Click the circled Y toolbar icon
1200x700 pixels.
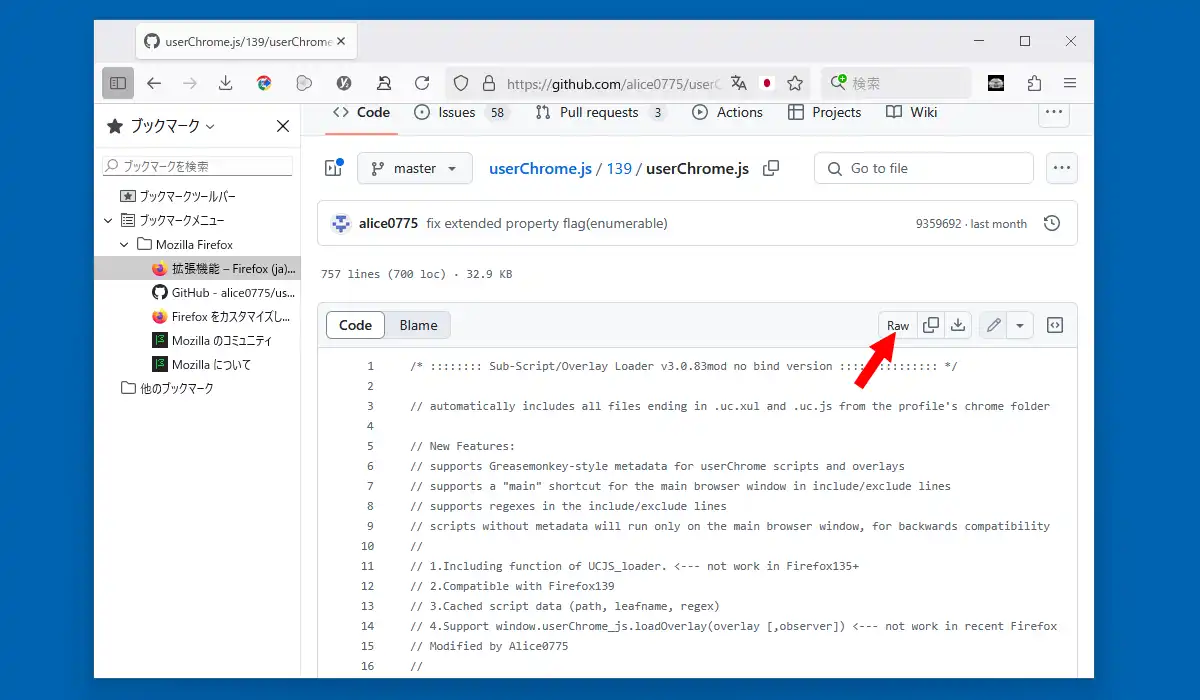tap(344, 83)
